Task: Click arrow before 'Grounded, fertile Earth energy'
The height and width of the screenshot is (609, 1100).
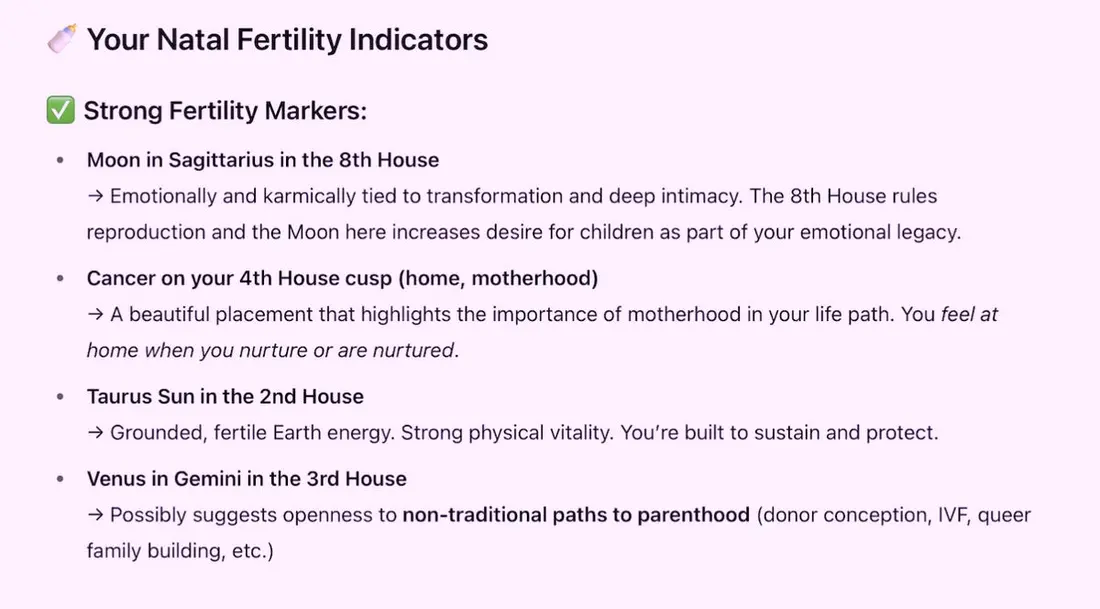Action: (96, 433)
